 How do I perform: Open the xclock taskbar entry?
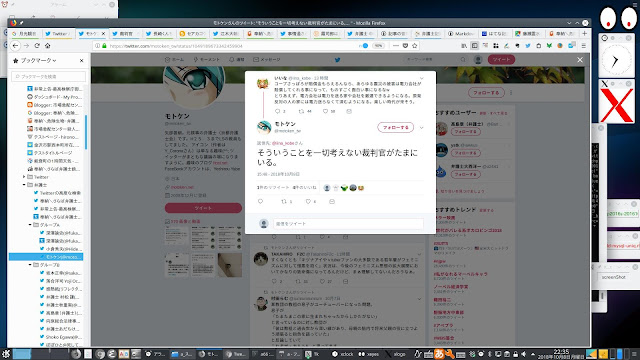(343, 354)
